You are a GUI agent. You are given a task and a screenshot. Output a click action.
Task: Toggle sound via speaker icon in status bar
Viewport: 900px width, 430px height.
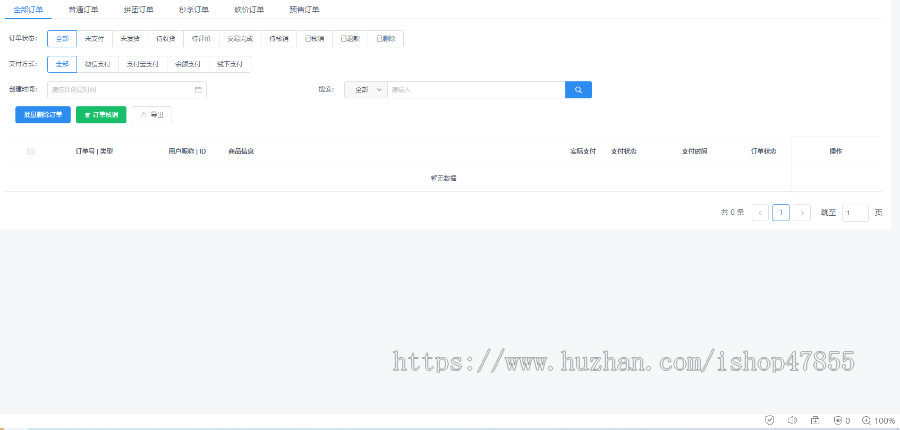click(x=793, y=420)
